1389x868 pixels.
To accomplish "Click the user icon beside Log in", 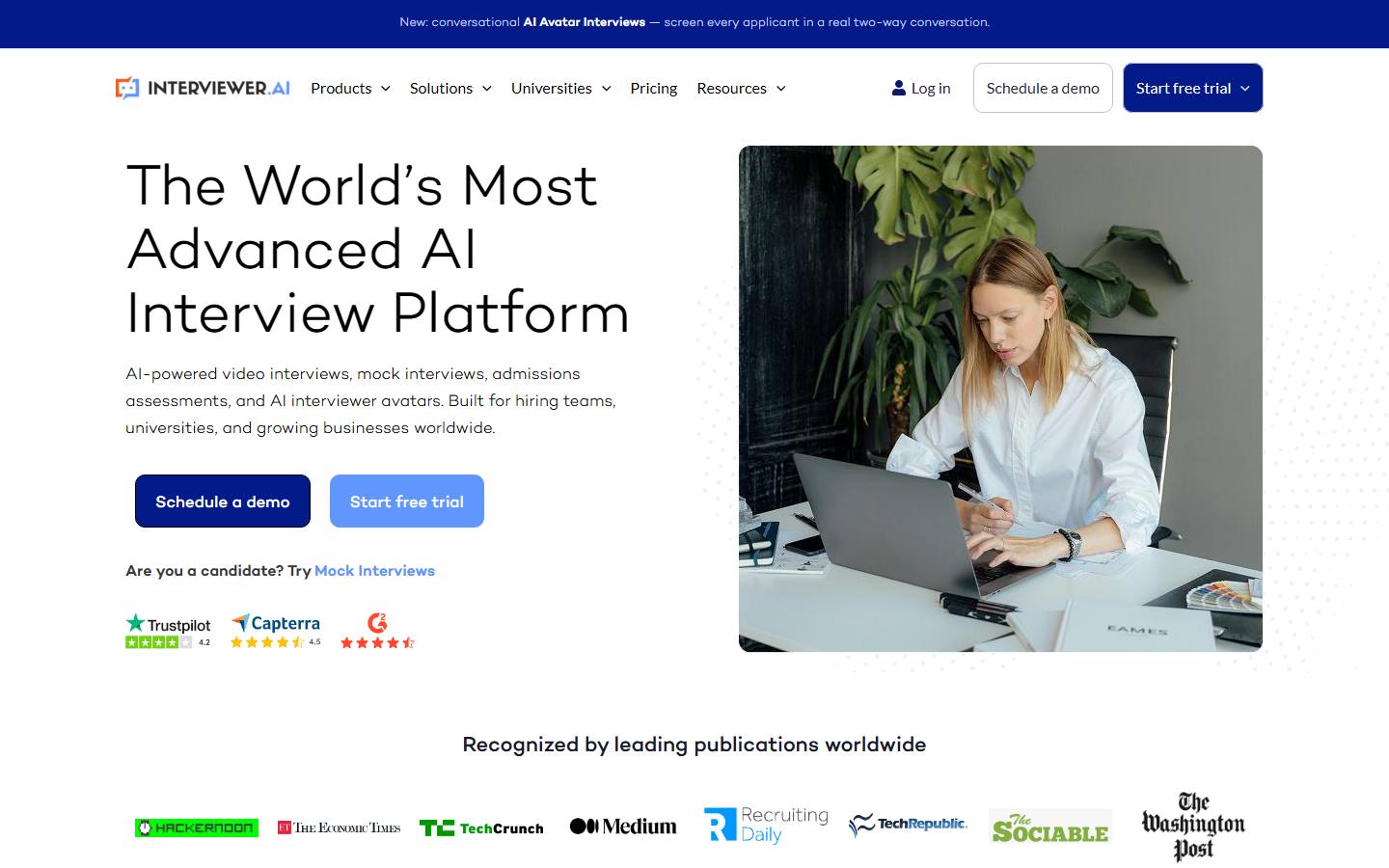I will click(x=899, y=88).
